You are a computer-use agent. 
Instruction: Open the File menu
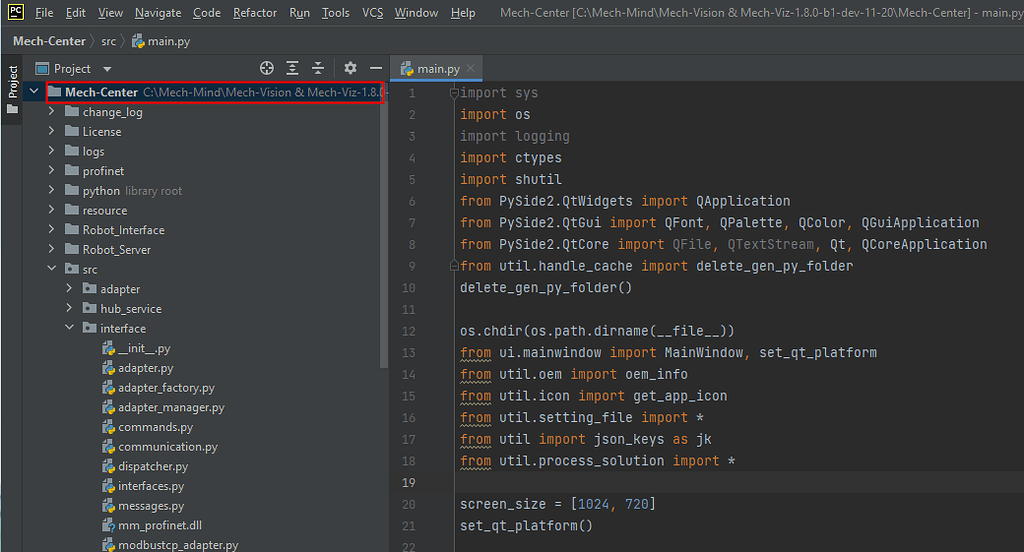click(44, 12)
